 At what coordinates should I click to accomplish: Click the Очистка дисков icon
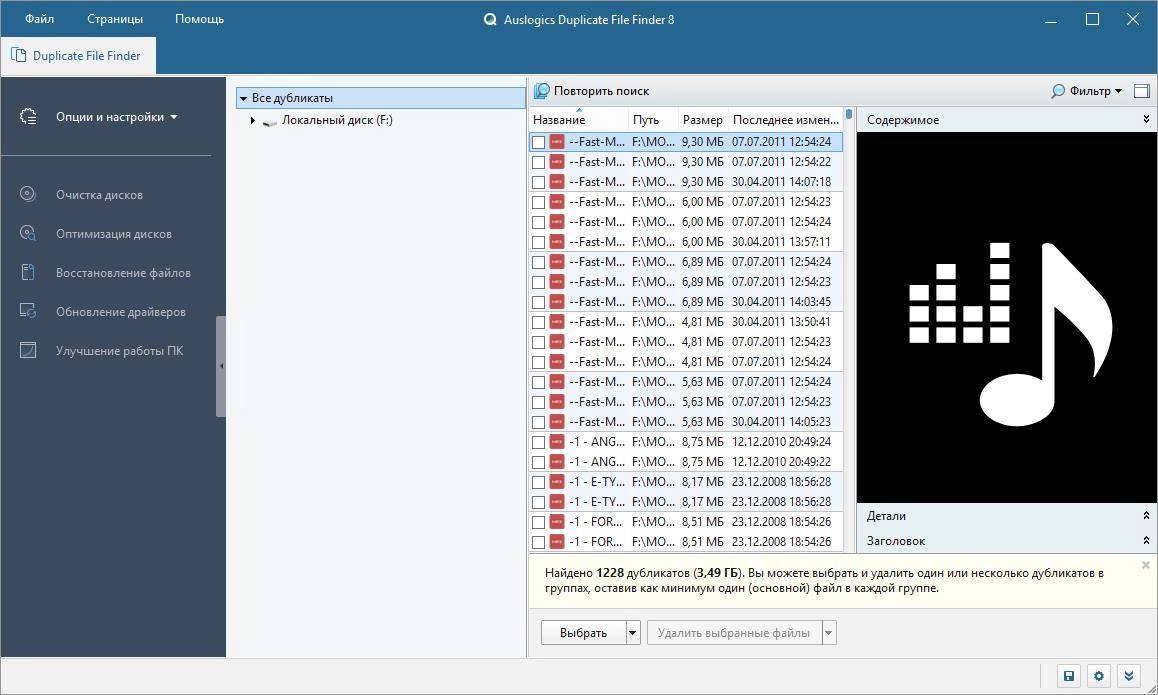tap(27, 194)
